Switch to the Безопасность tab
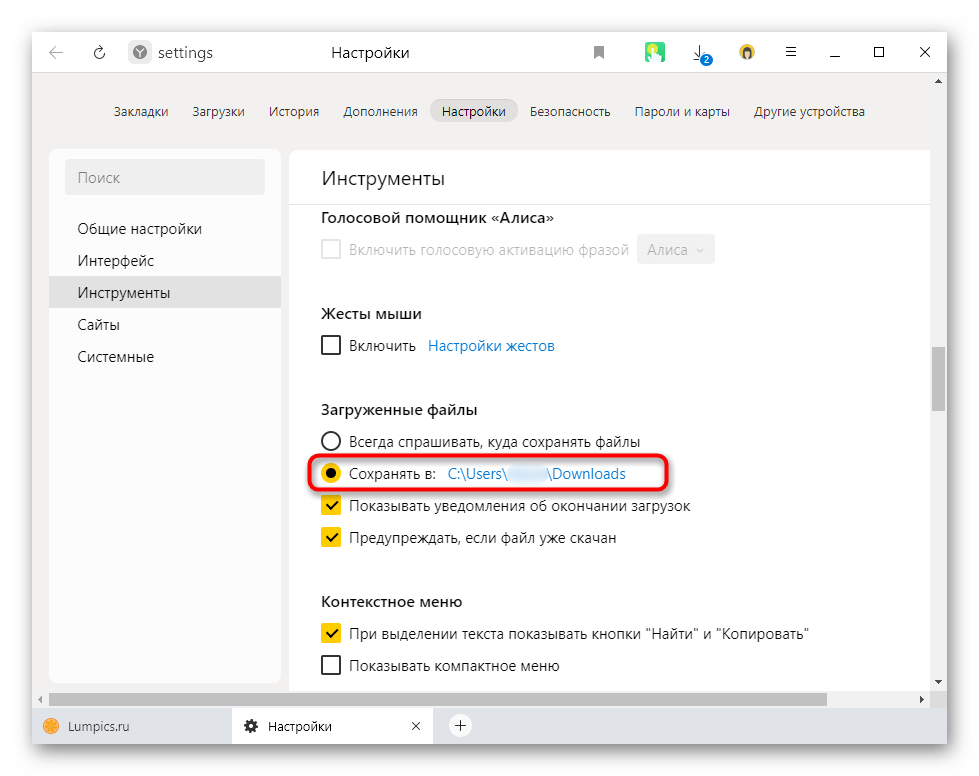Screen dimensions: 979x776 (570, 111)
